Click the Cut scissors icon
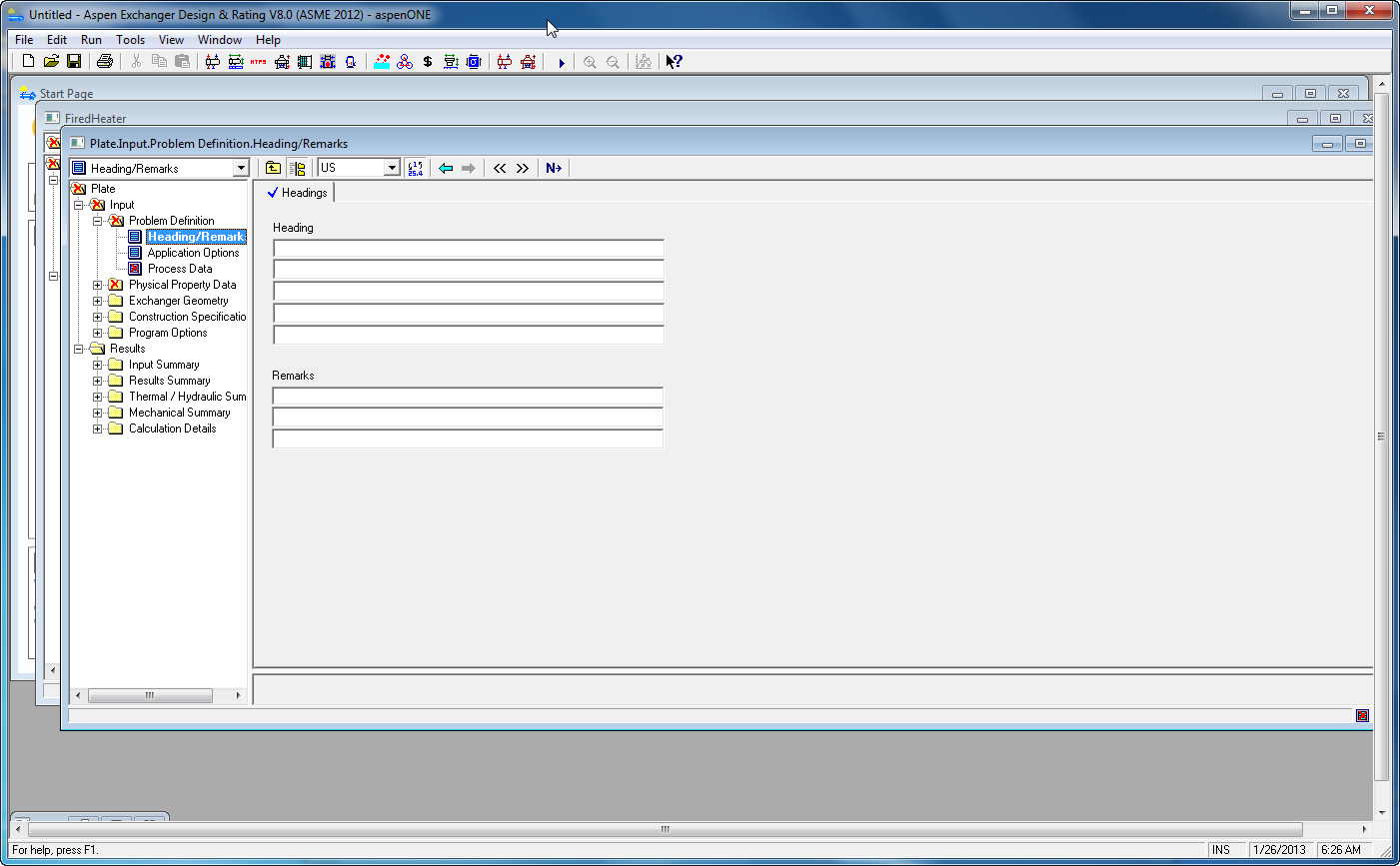Image resolution: width=1400 pixels, height=866 pixels. pyautogui.click(x=136, y=61)
